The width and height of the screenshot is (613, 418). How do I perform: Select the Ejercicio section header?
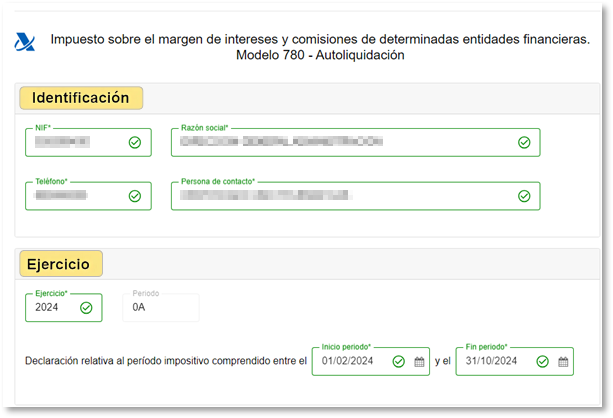[61, 264]
